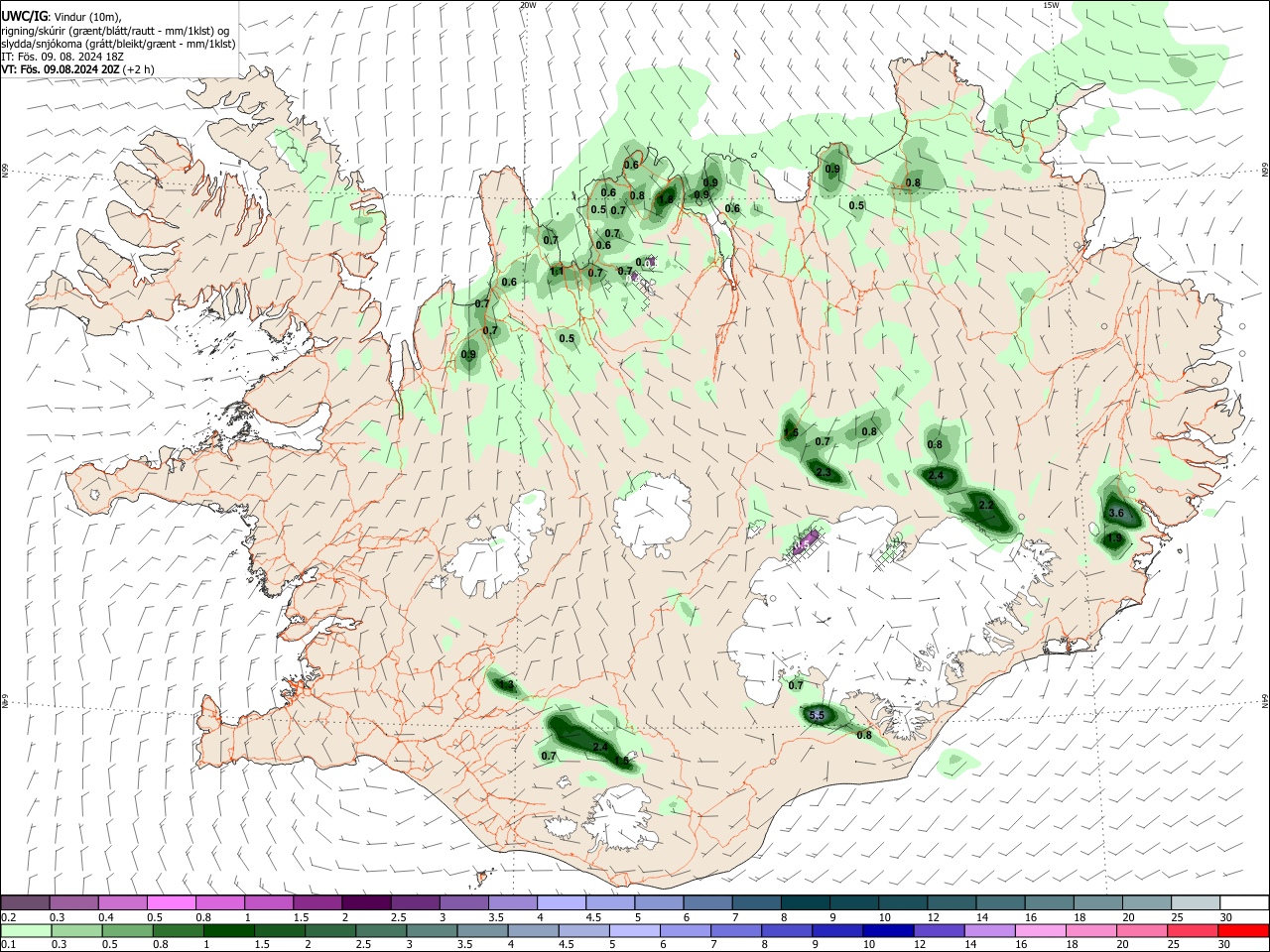
Task: Select the 2.4 value beside the 2.2 label
Action: click(936, 476)
